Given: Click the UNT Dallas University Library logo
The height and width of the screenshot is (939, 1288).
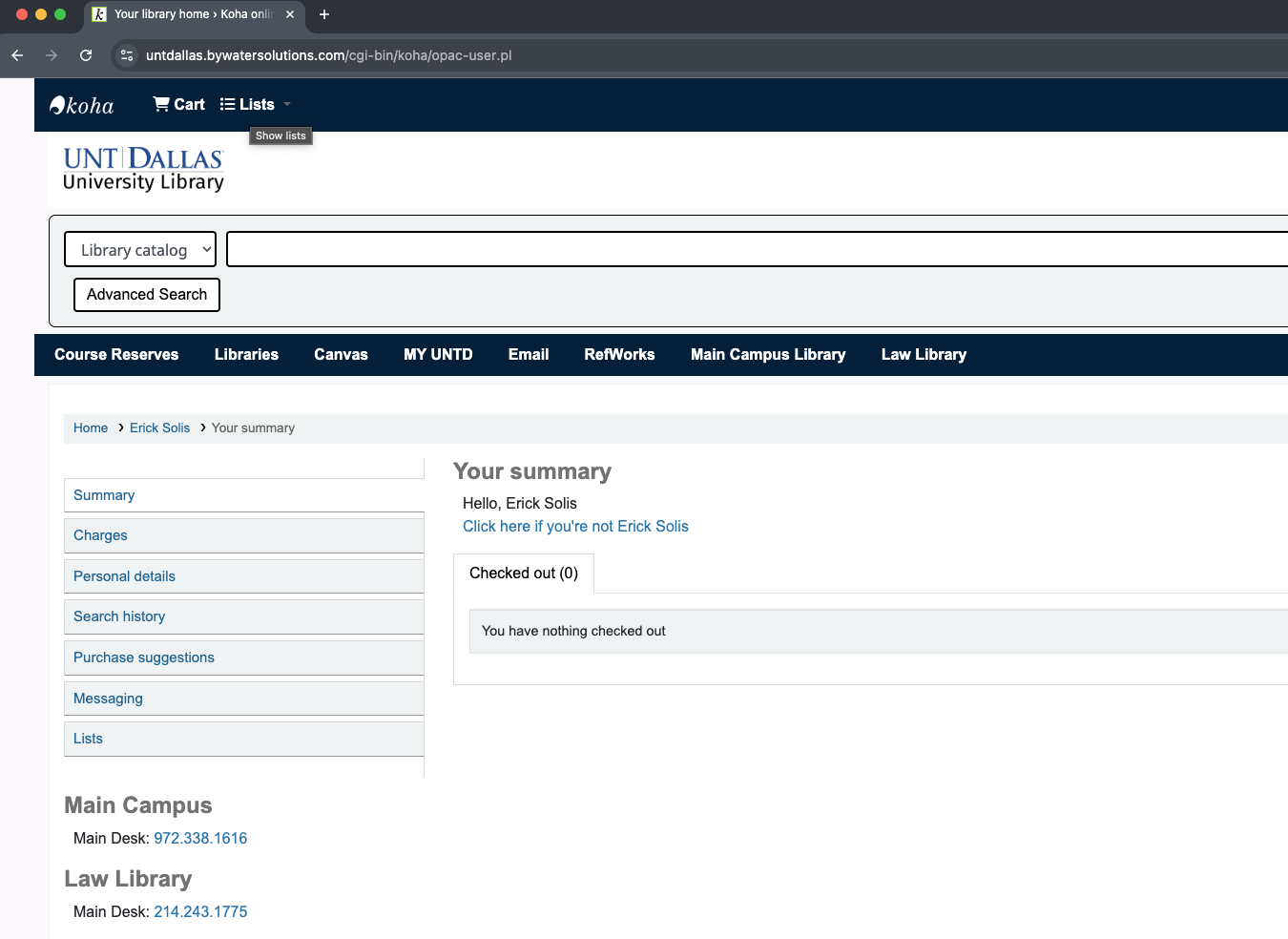Looking at the screenshot, I should (x=142, y=168).
